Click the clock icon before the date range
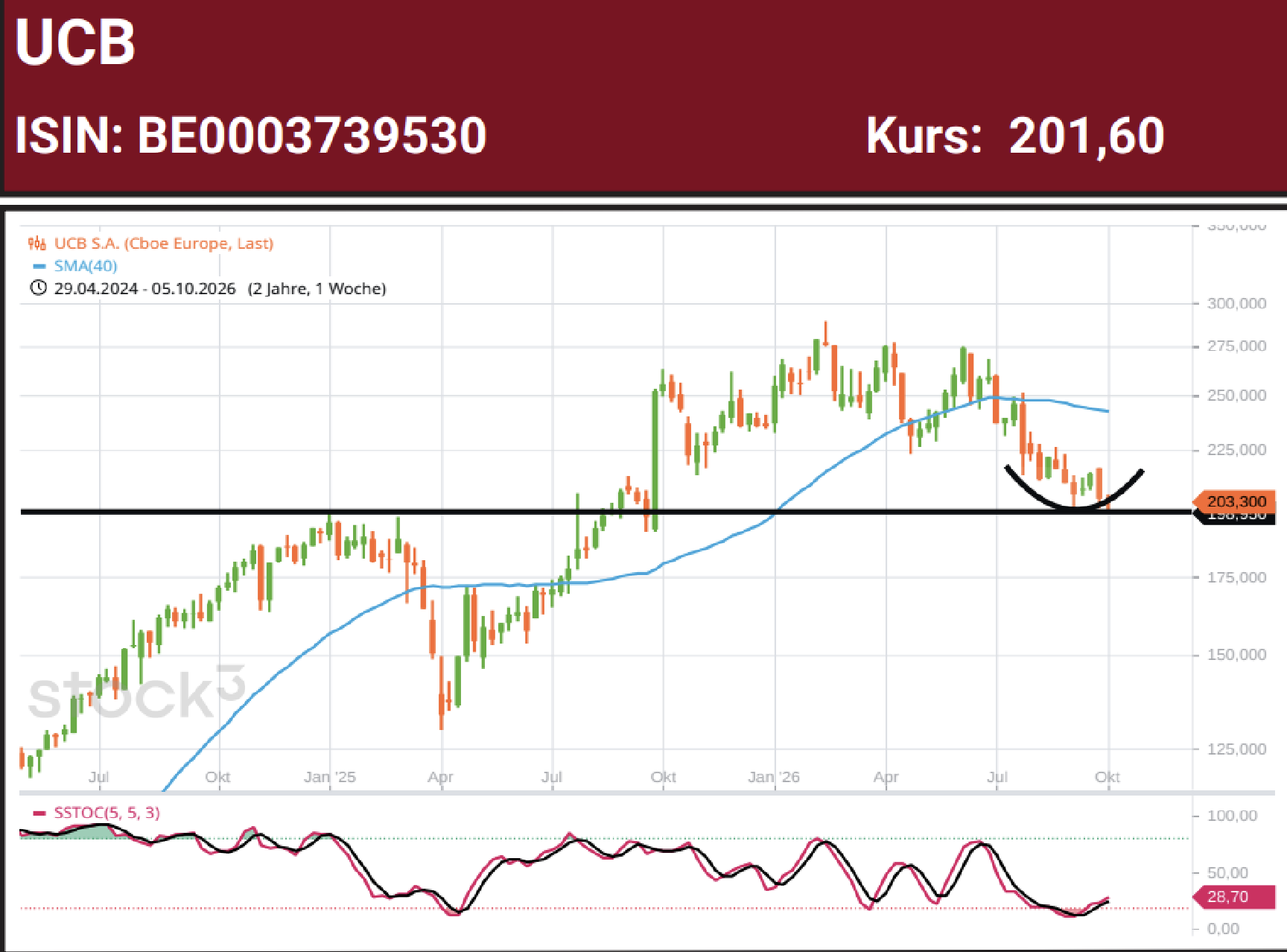Screen dimensions: 1287x952 (x=38, y=288)
